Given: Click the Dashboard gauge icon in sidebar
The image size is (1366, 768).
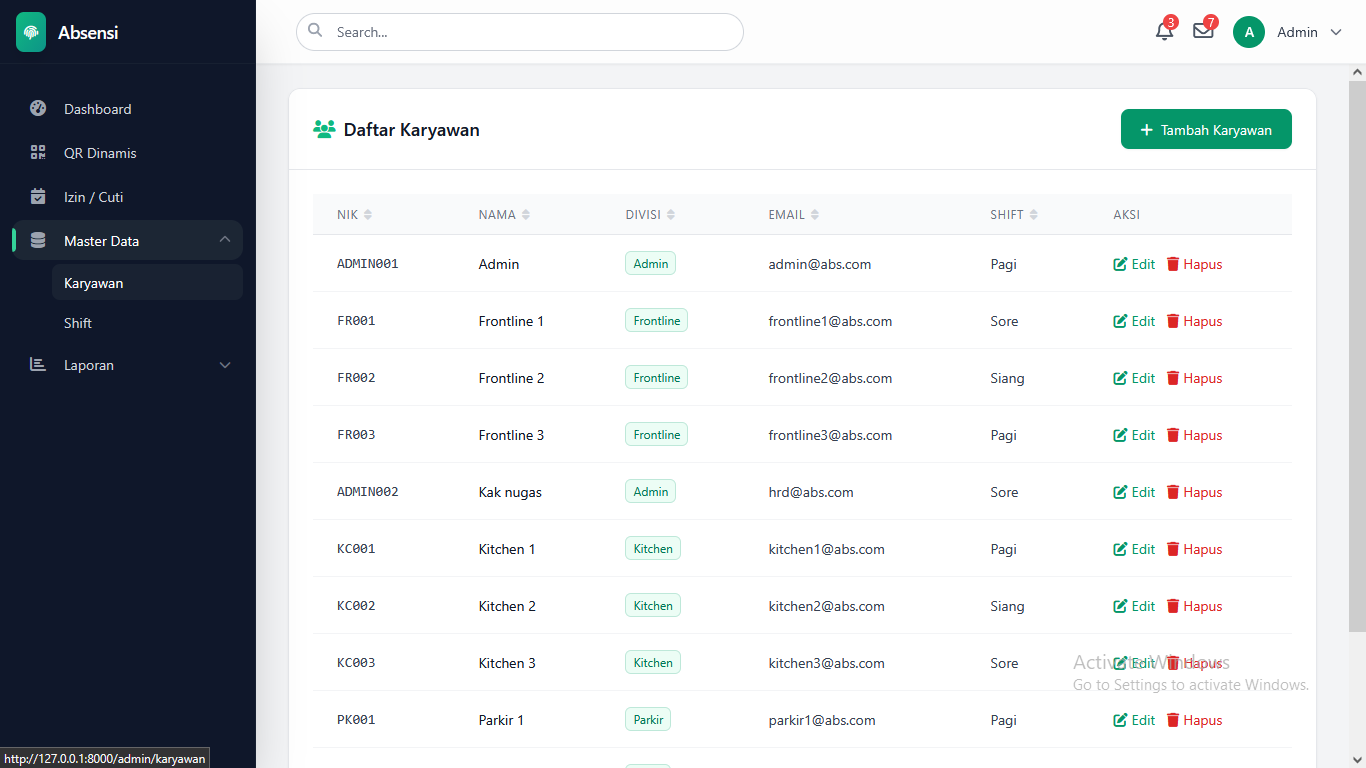Looking at the screenshot, I should [x=38, y=109].
